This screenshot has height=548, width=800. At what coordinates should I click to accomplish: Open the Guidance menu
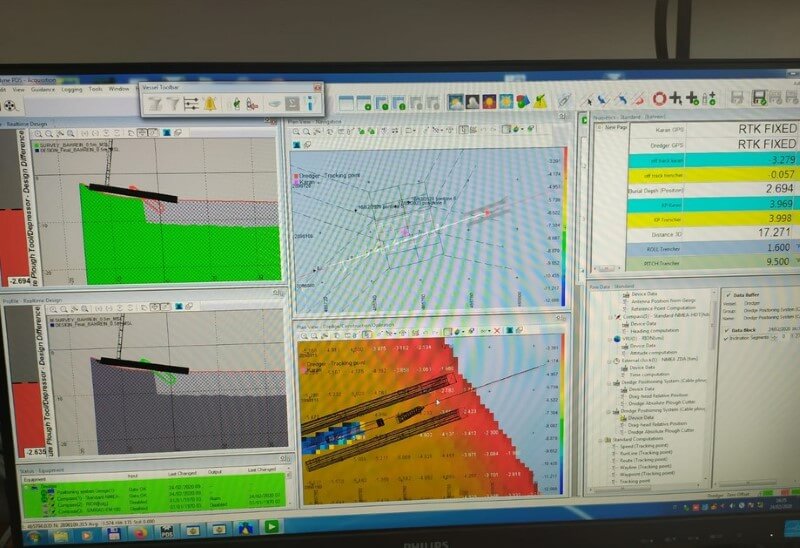43,89
